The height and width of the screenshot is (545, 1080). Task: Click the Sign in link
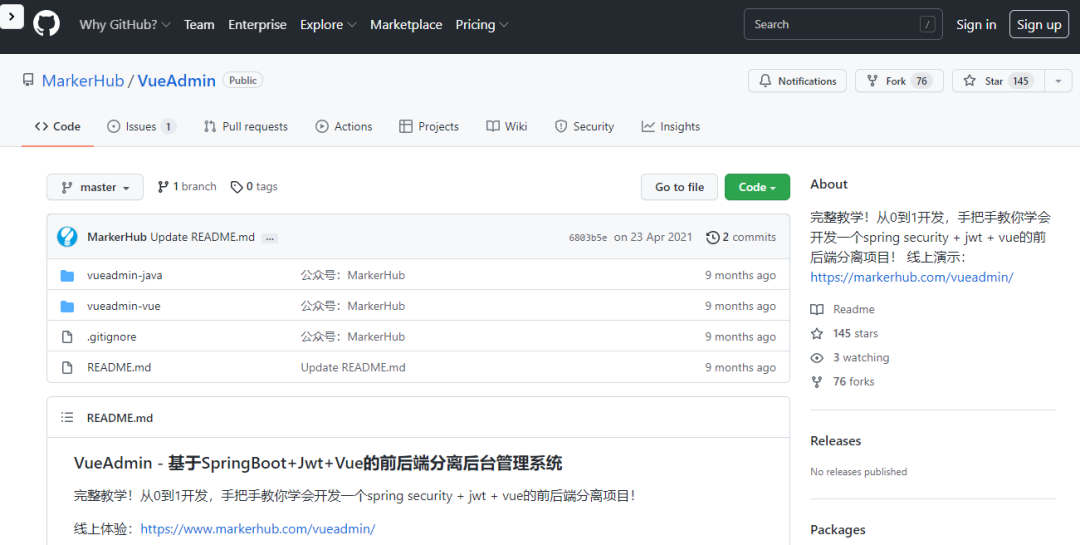tap(976, 24)
